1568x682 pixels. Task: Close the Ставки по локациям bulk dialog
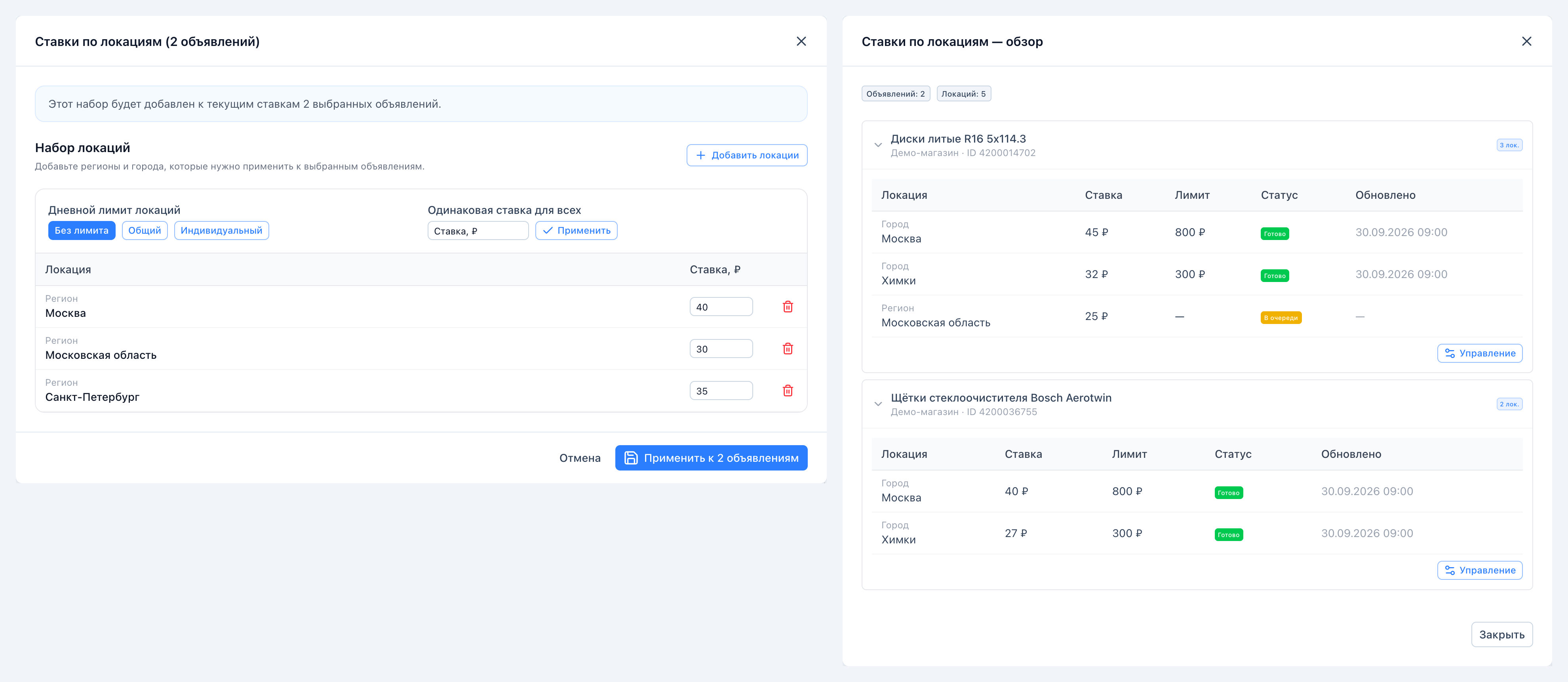point(801,42)
